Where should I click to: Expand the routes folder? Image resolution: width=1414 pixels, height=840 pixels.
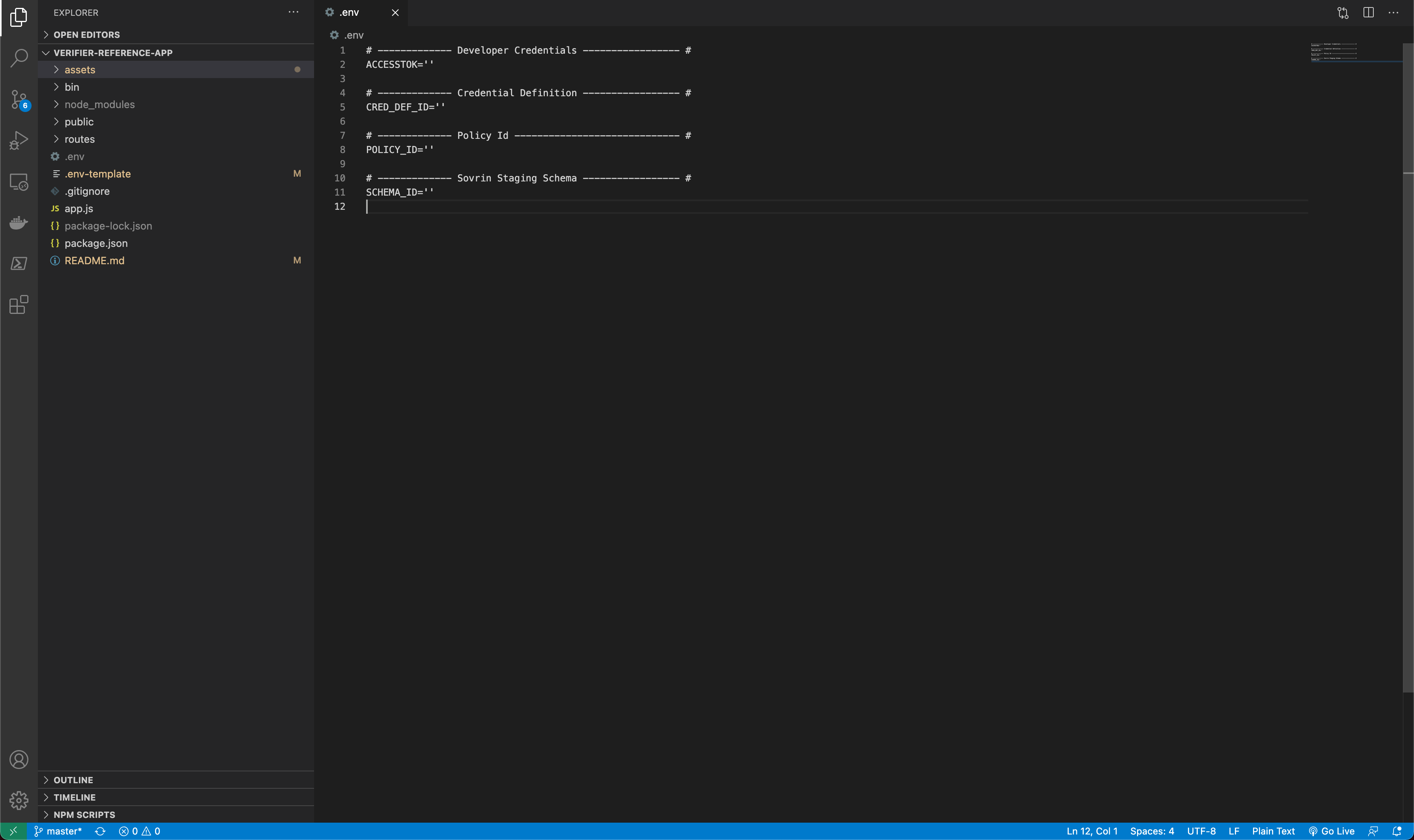(176, 139)
